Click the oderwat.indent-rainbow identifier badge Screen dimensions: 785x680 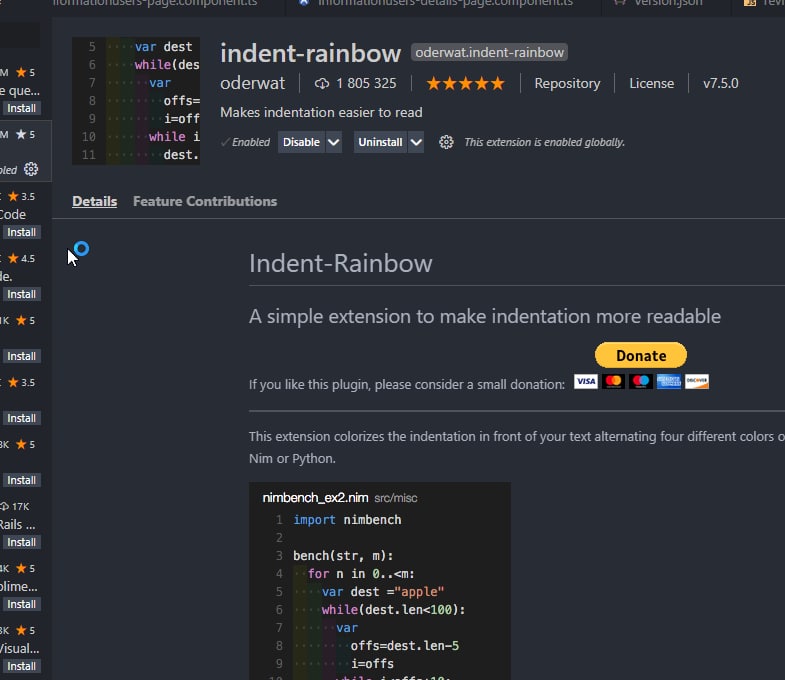tap(489, 53)
